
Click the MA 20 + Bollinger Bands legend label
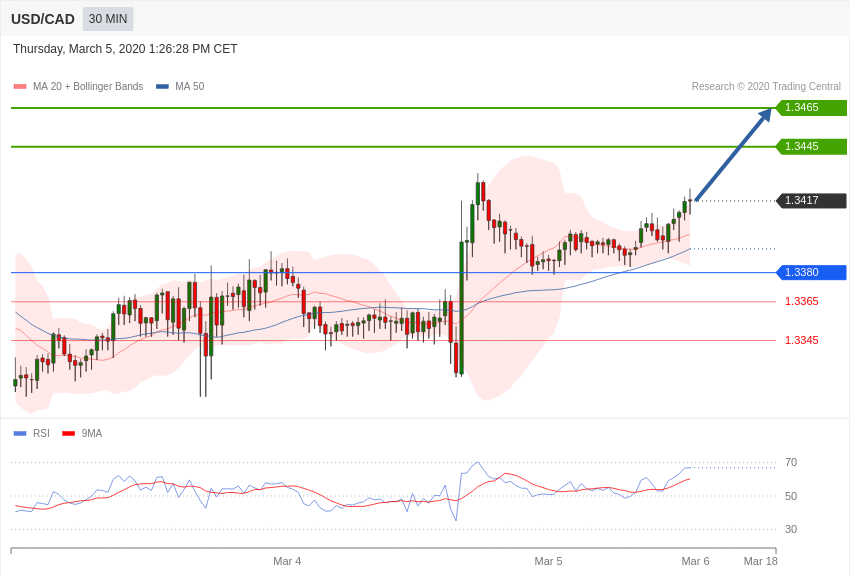click(x=88, y=86)
